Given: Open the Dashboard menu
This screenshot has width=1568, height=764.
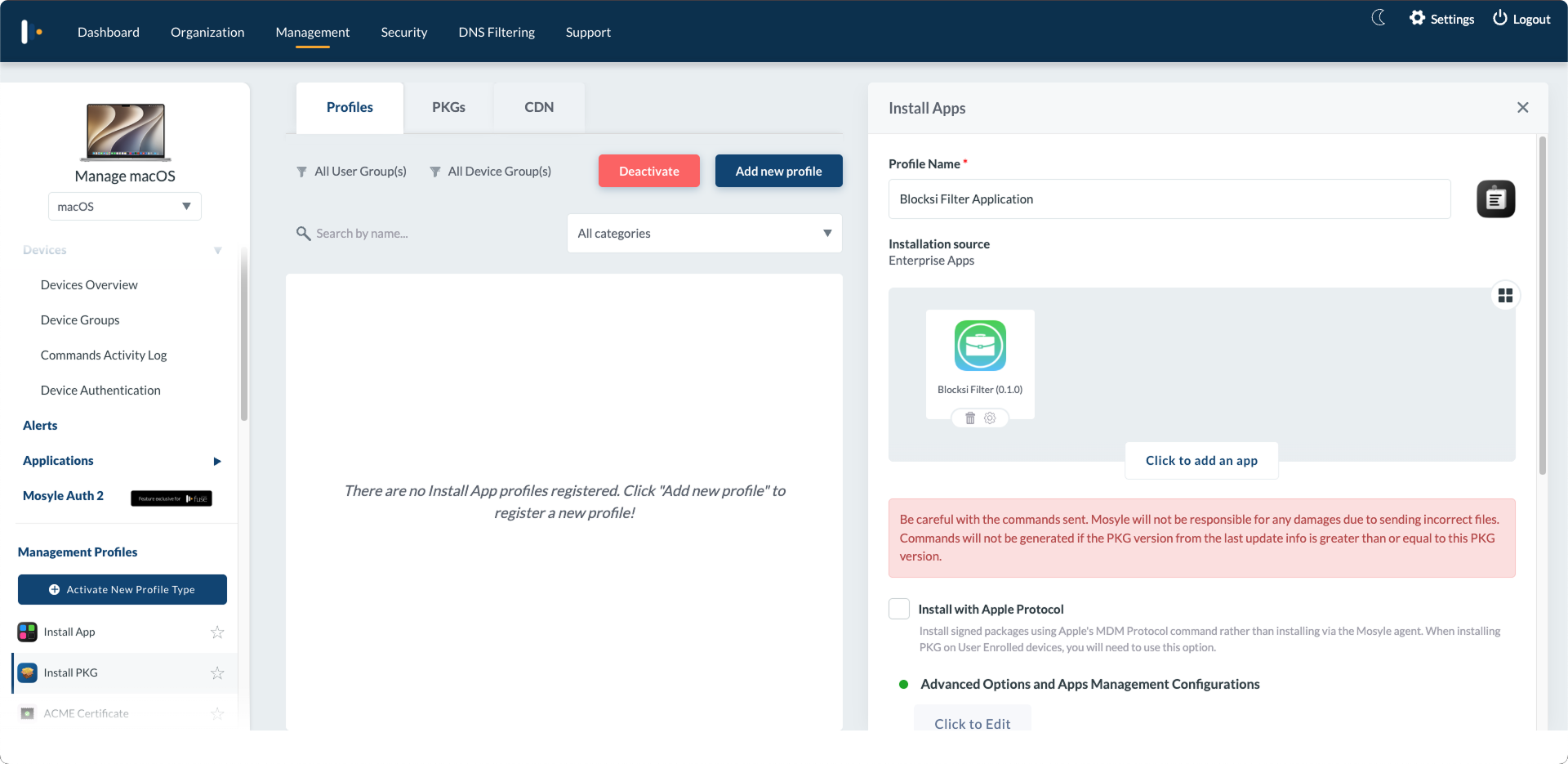Looking at the screenshot, I should pyautogui.click(x=109, y=32).
